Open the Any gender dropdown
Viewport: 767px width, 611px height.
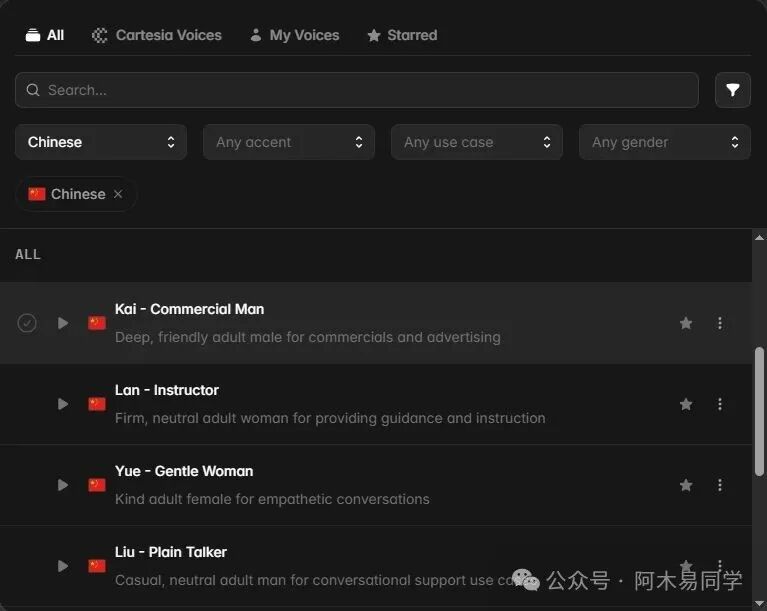click(664, 142)
